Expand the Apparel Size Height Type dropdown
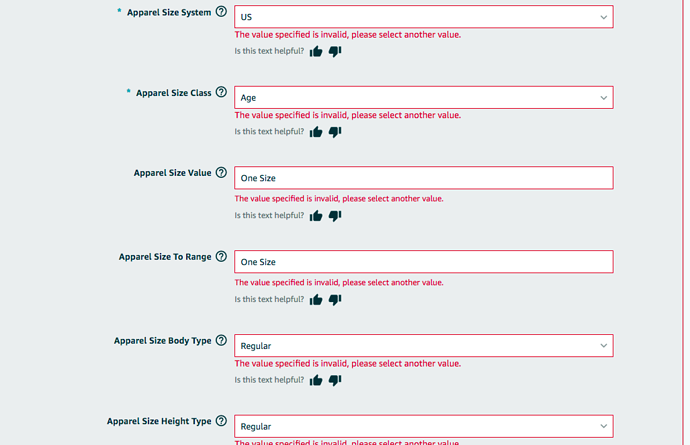 pos(423,426)
